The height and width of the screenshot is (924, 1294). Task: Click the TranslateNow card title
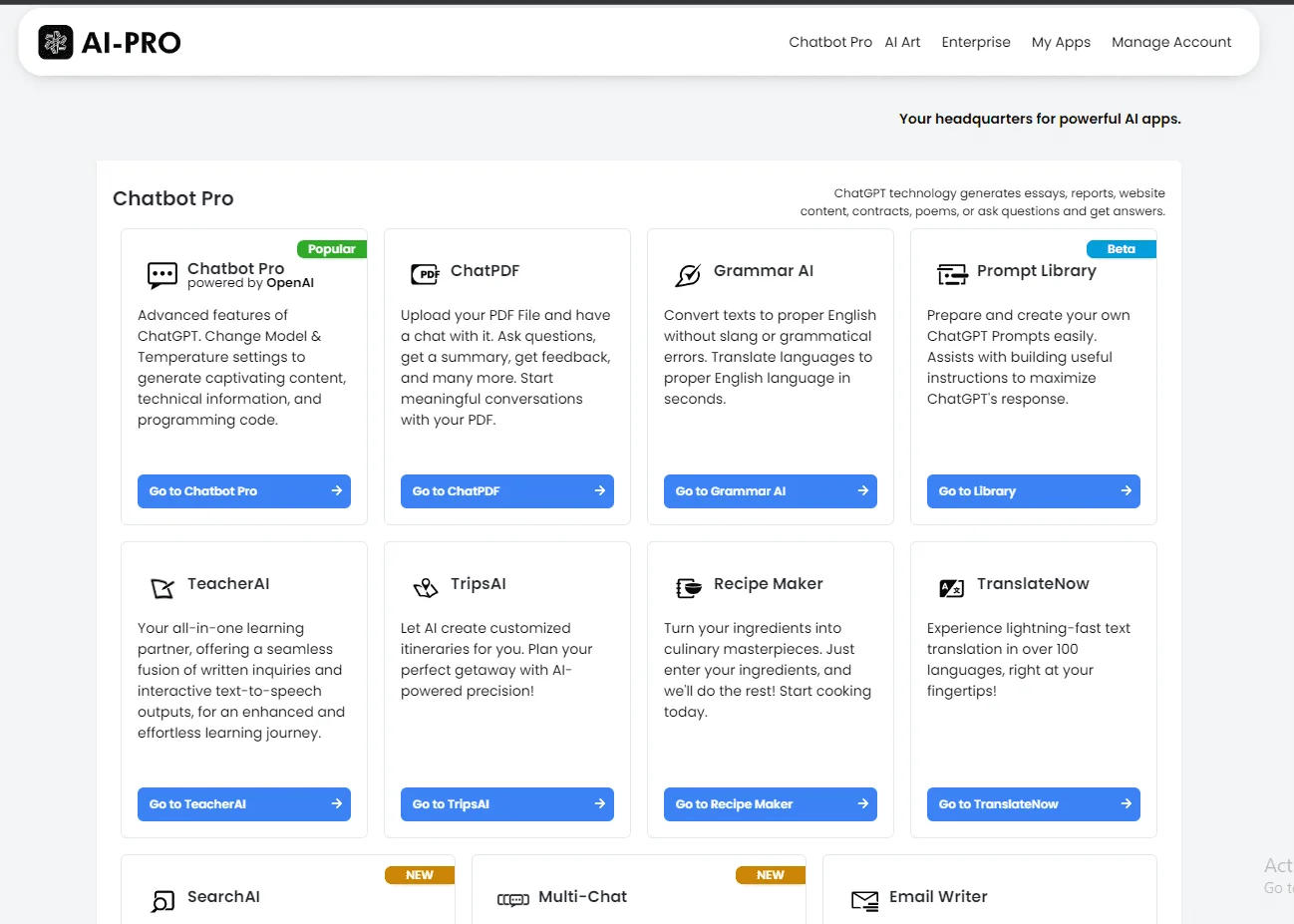tap(1033, 584)
